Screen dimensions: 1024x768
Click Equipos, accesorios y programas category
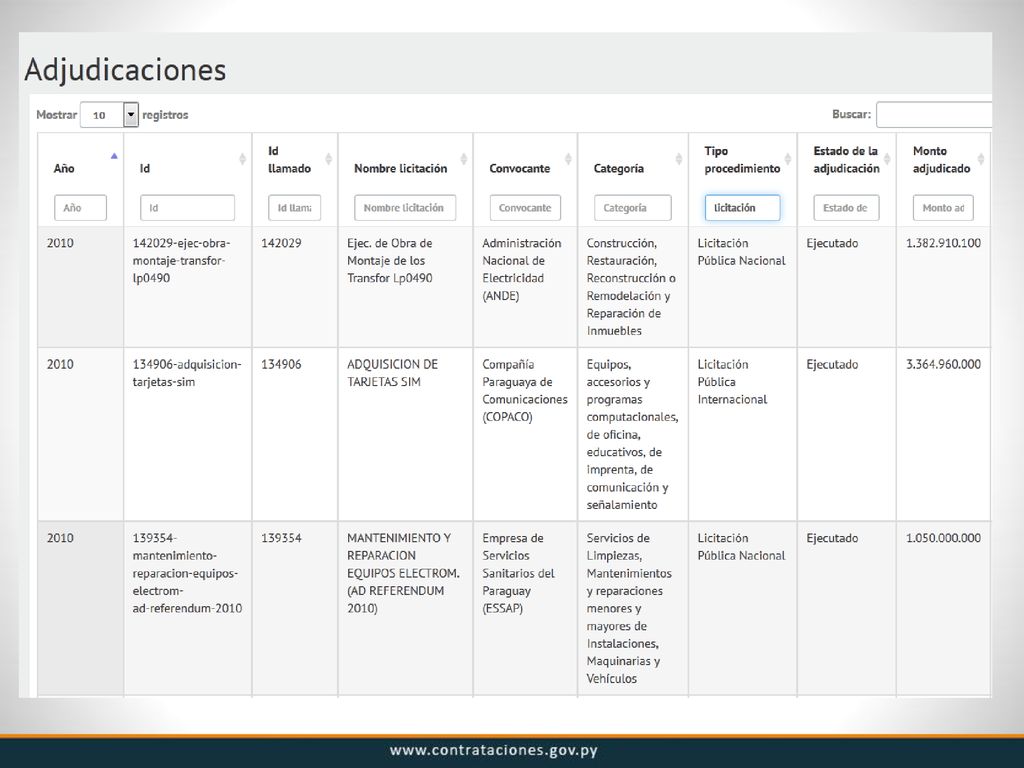pos(632,434)
